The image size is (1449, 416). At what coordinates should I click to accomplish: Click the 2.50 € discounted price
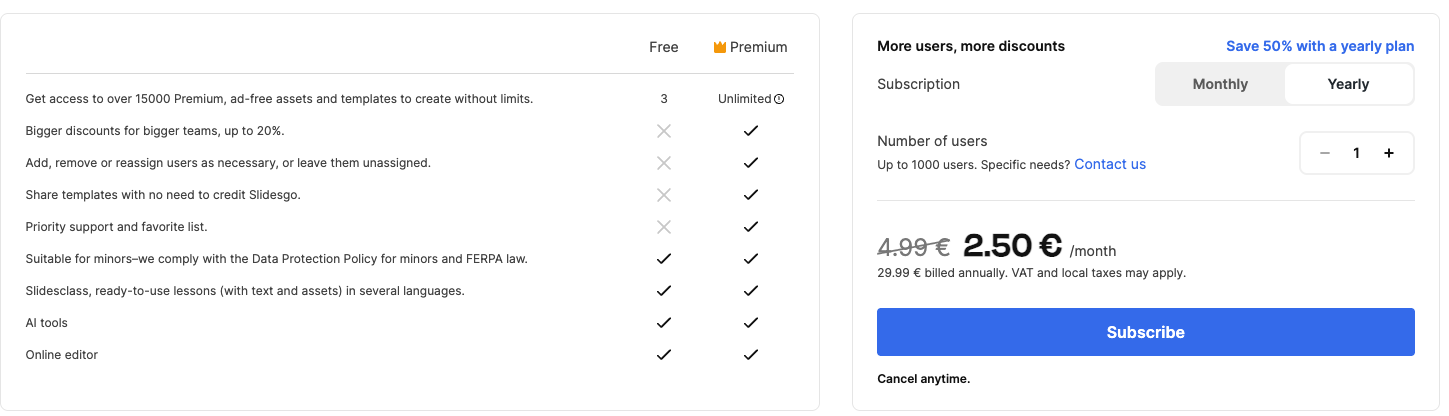1012,246
